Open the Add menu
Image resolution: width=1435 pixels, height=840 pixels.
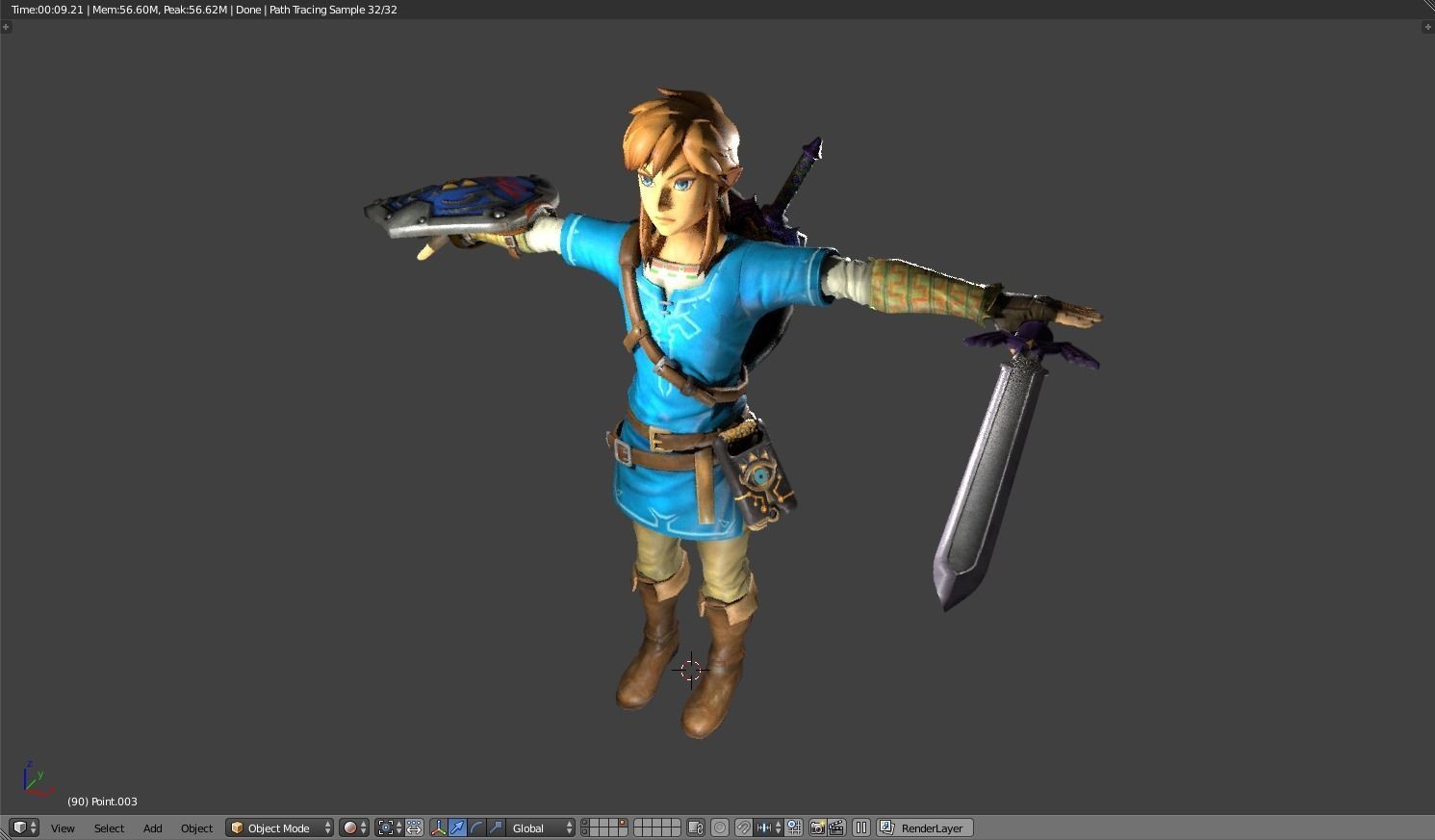tap(152, 827)
